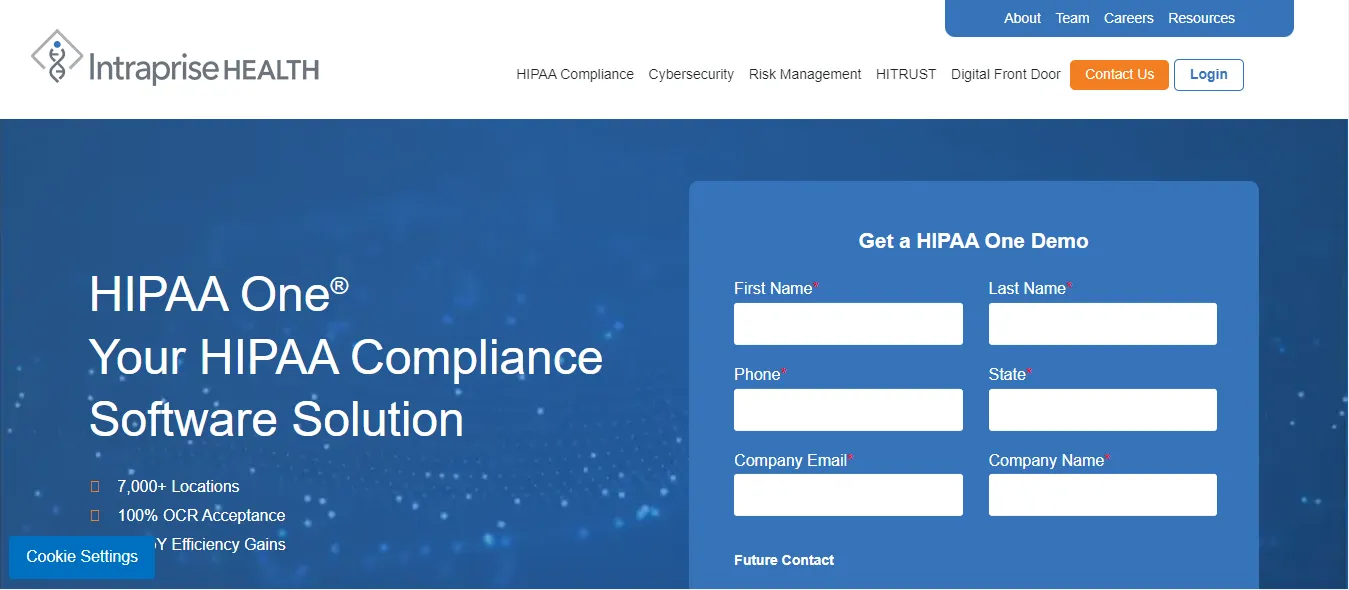Image resolution: width=1349 pixels, height=590 pixels.
Task: Select the Company Email input box
Action: click(x=848, y=495)
